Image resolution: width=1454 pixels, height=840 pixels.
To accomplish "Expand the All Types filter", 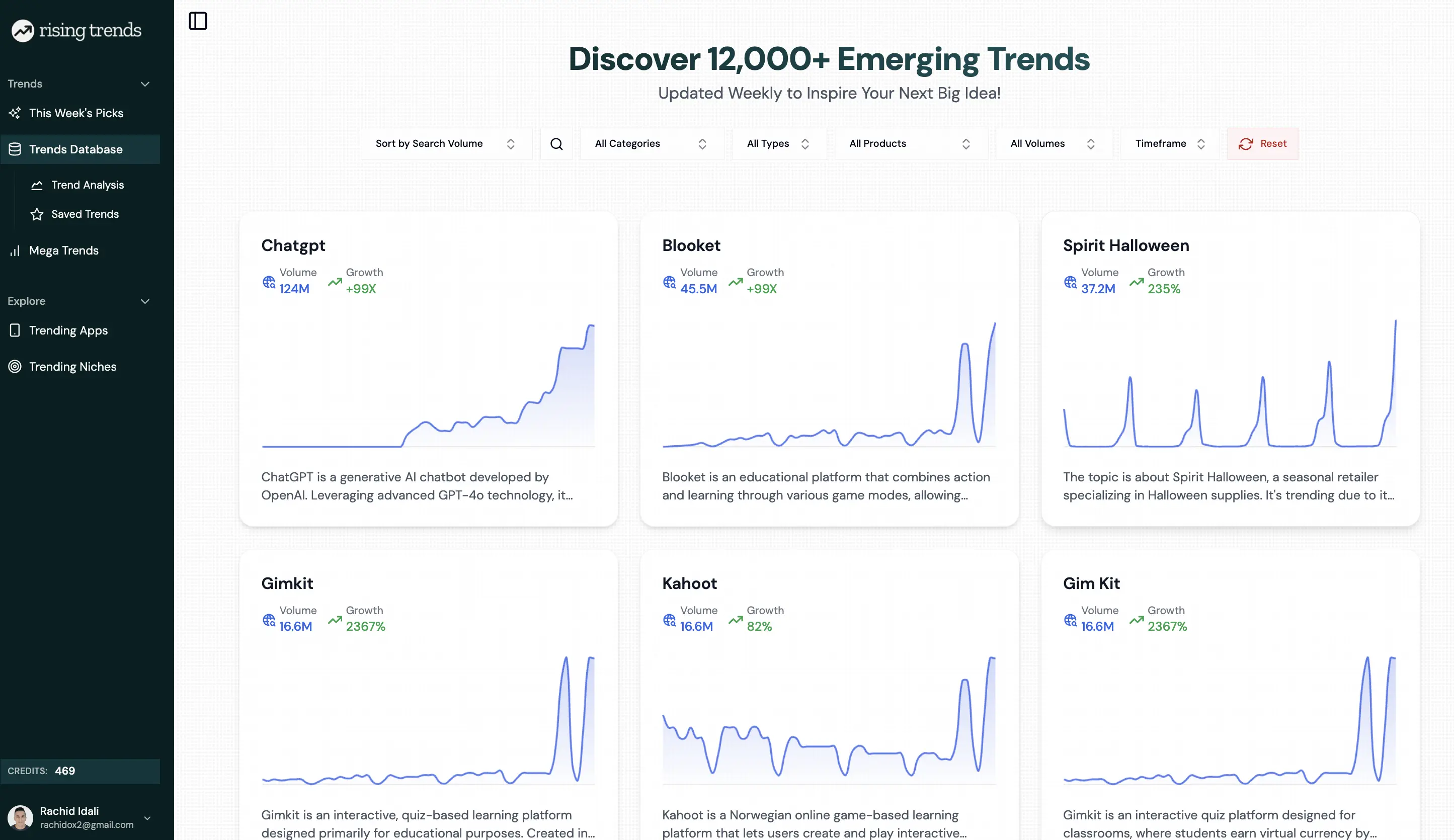I will 778,143.
